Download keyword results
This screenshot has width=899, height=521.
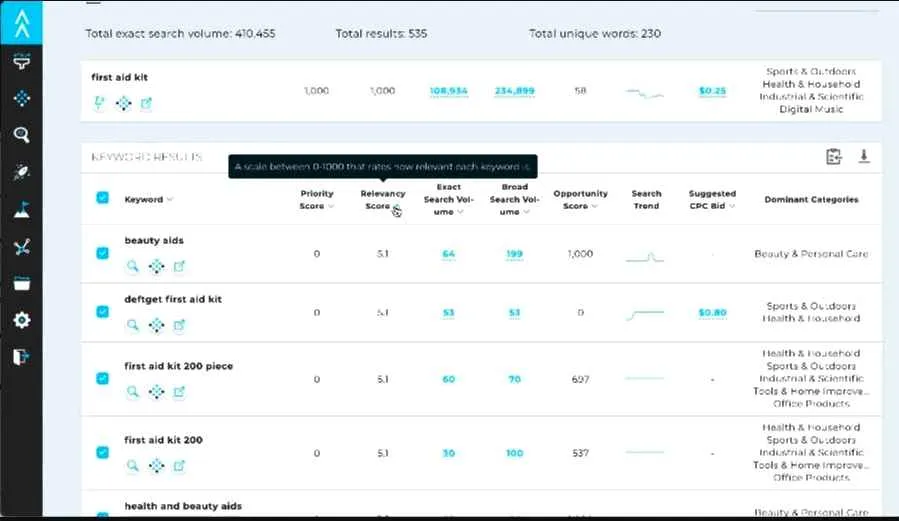[864, 156]
